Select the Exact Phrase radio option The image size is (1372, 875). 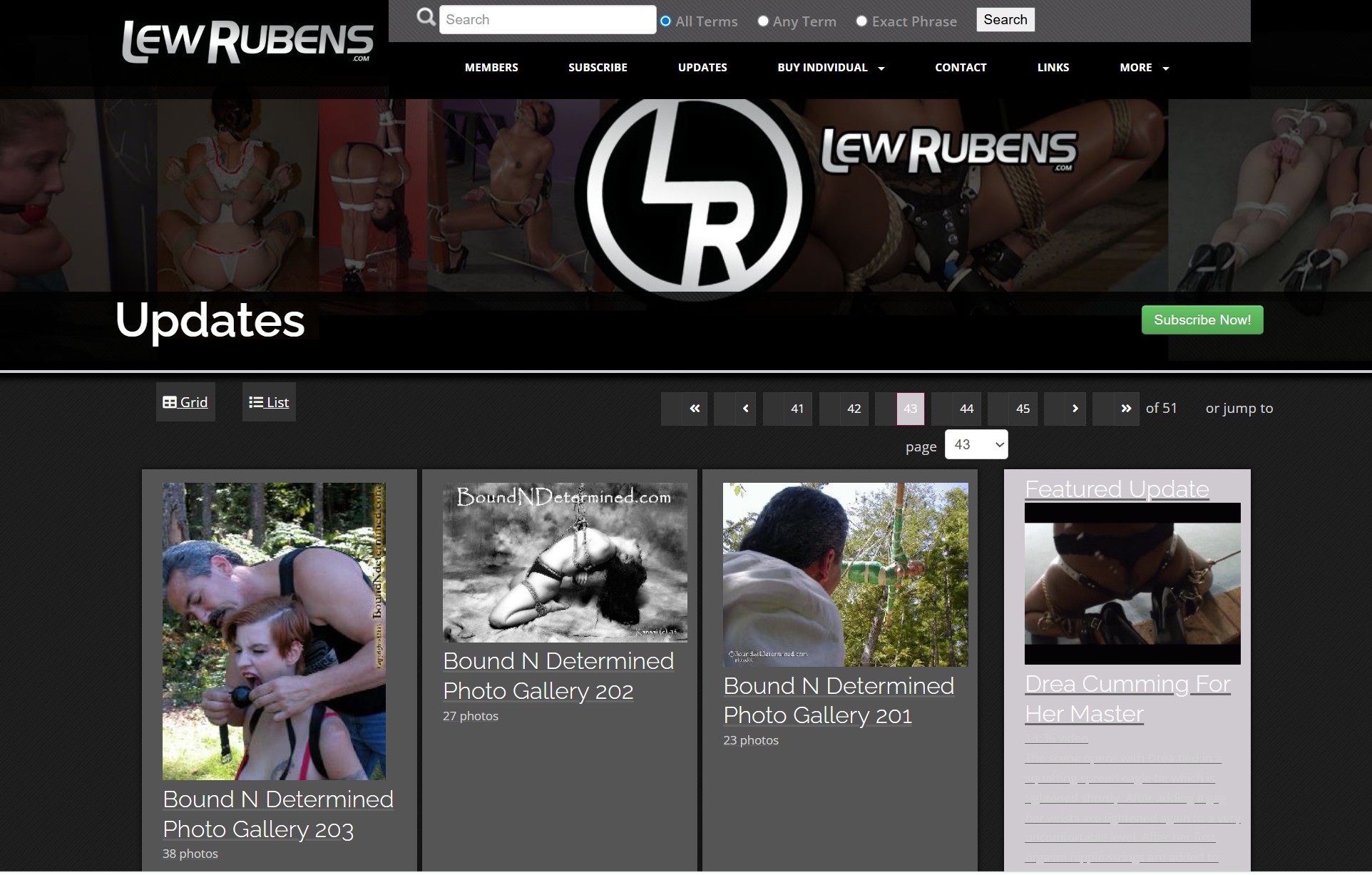coord(861,21)
